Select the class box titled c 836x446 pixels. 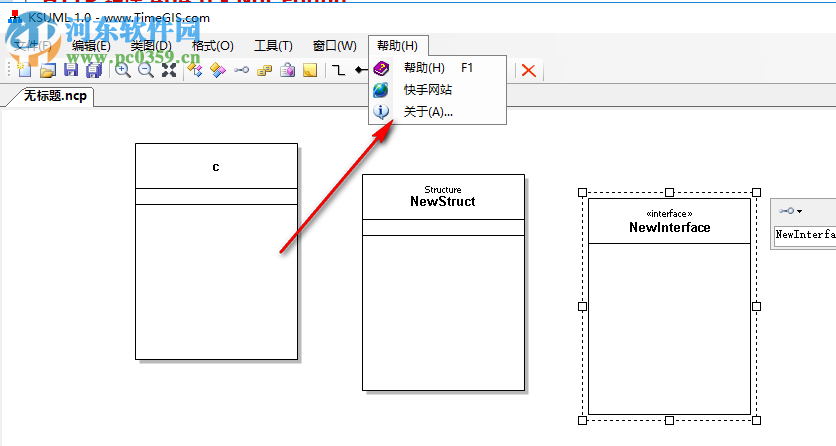point(216,252)
